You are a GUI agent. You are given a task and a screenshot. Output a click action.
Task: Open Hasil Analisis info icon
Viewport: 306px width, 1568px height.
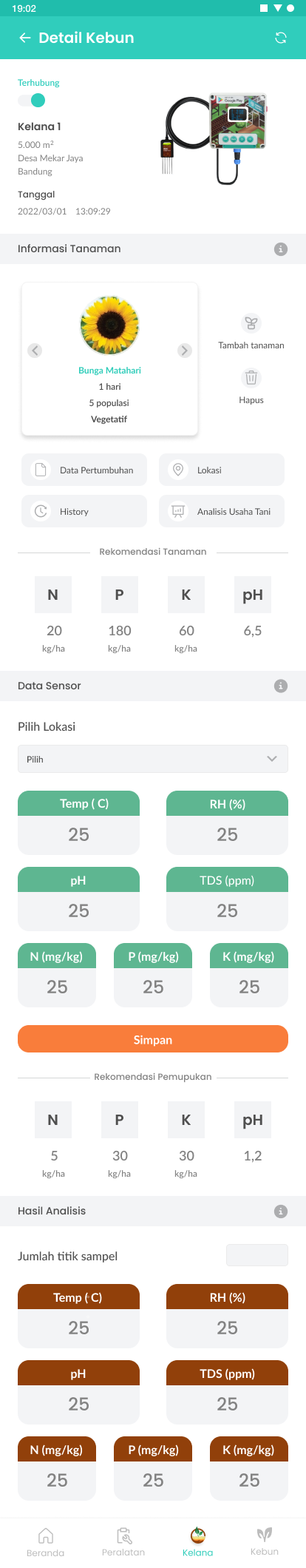click(x=281, y=1211)
